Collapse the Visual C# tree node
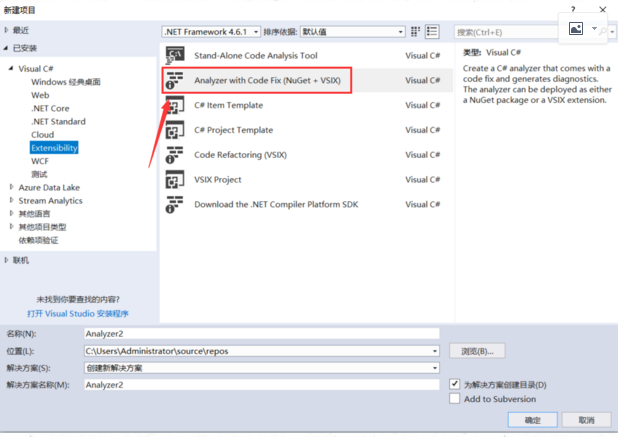618x437 pixels. click(x=11, y=69)
